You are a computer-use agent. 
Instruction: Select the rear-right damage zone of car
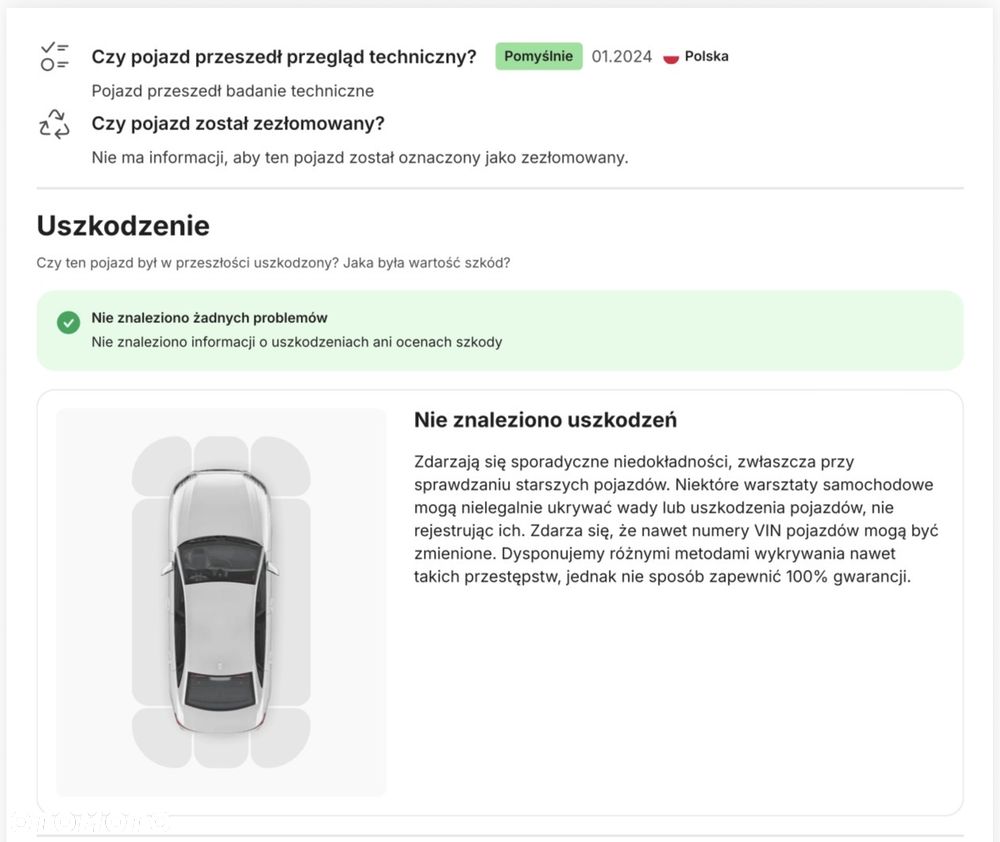(x=281, y=737)
